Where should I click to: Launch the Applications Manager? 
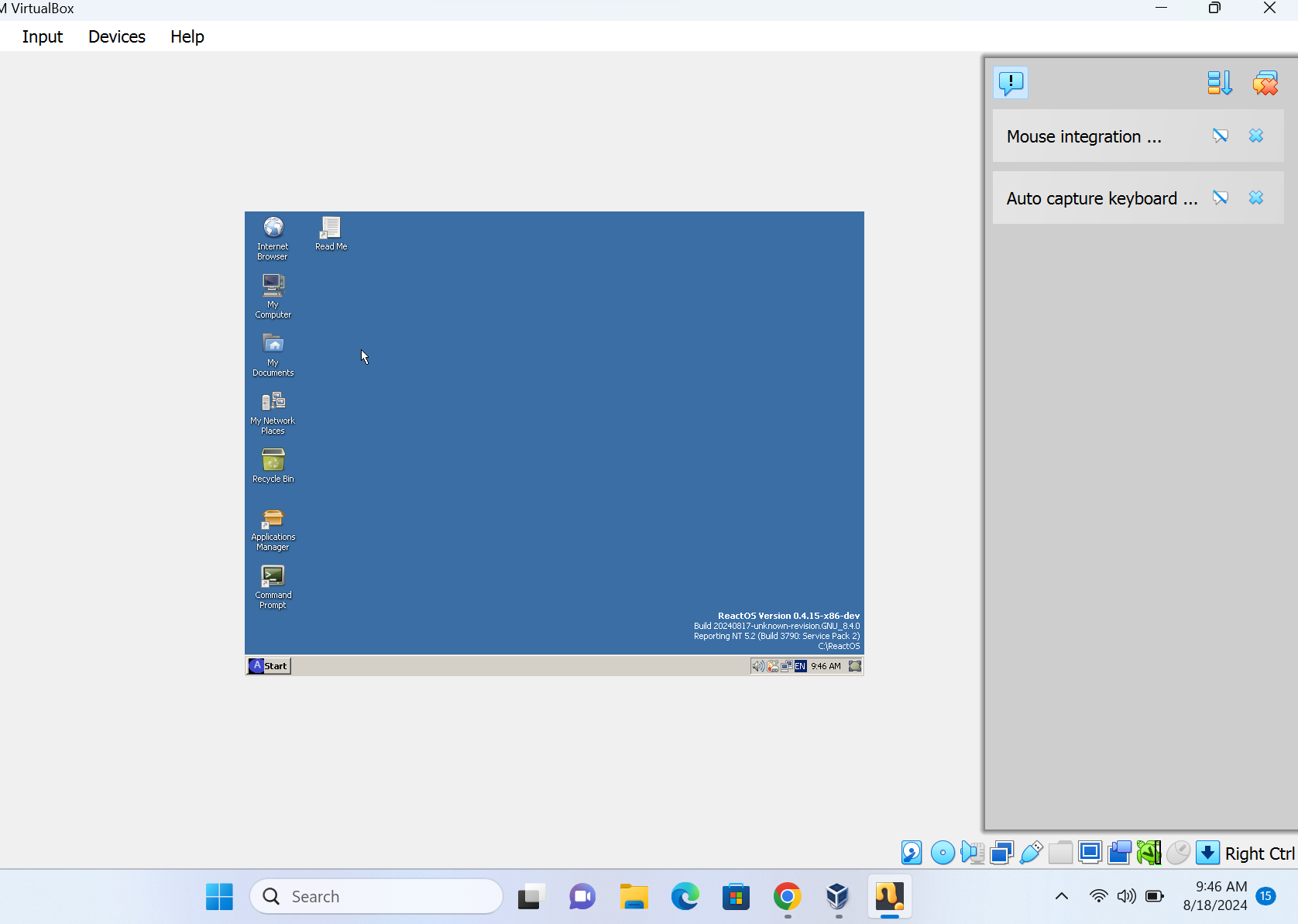click(273, 523)
